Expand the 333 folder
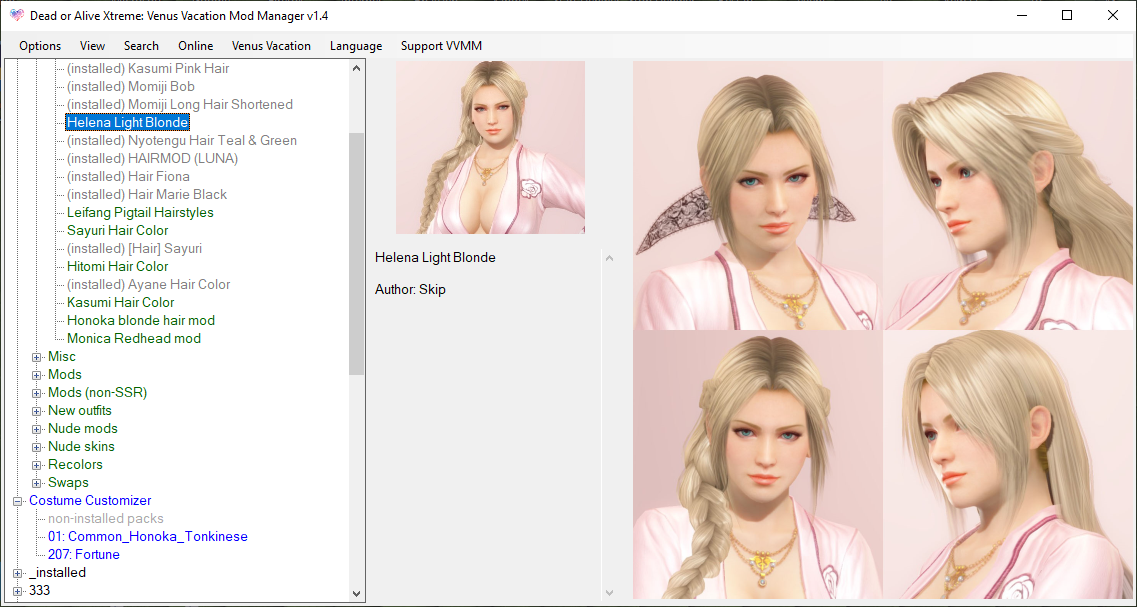The image size is (1137, 607). pos(17,591)
